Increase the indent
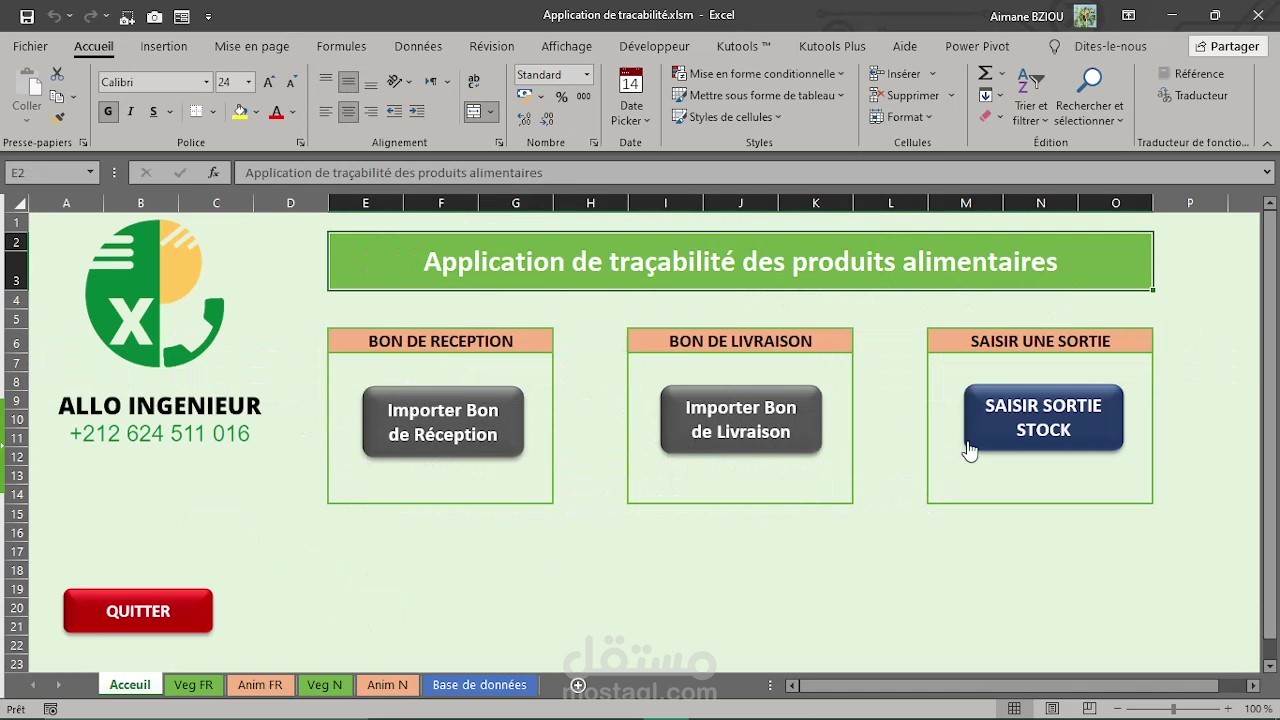Screen dimensions: 1280x720 tap(417, 112)
